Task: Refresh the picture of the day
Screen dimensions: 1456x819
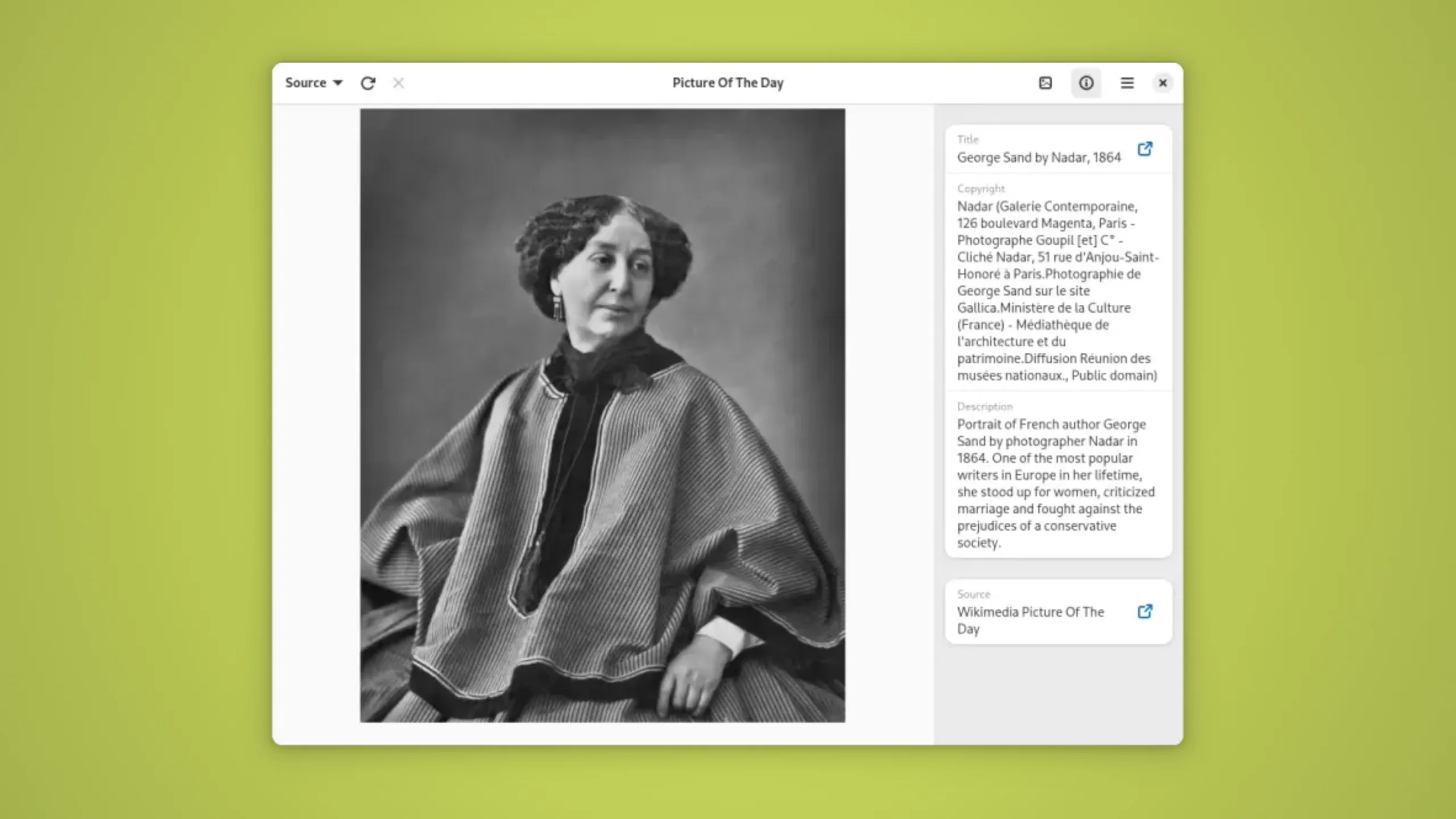Action: [x=368, y=83]
